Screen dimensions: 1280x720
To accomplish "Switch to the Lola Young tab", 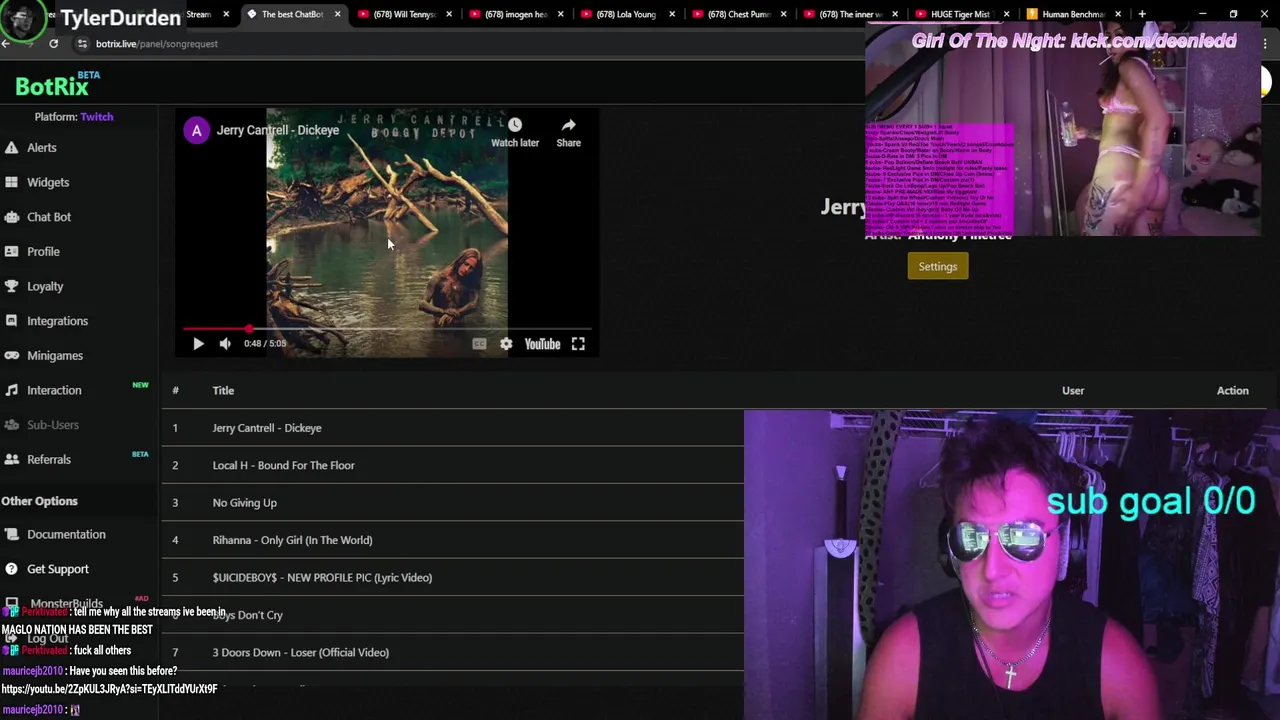I will [628, 14].
